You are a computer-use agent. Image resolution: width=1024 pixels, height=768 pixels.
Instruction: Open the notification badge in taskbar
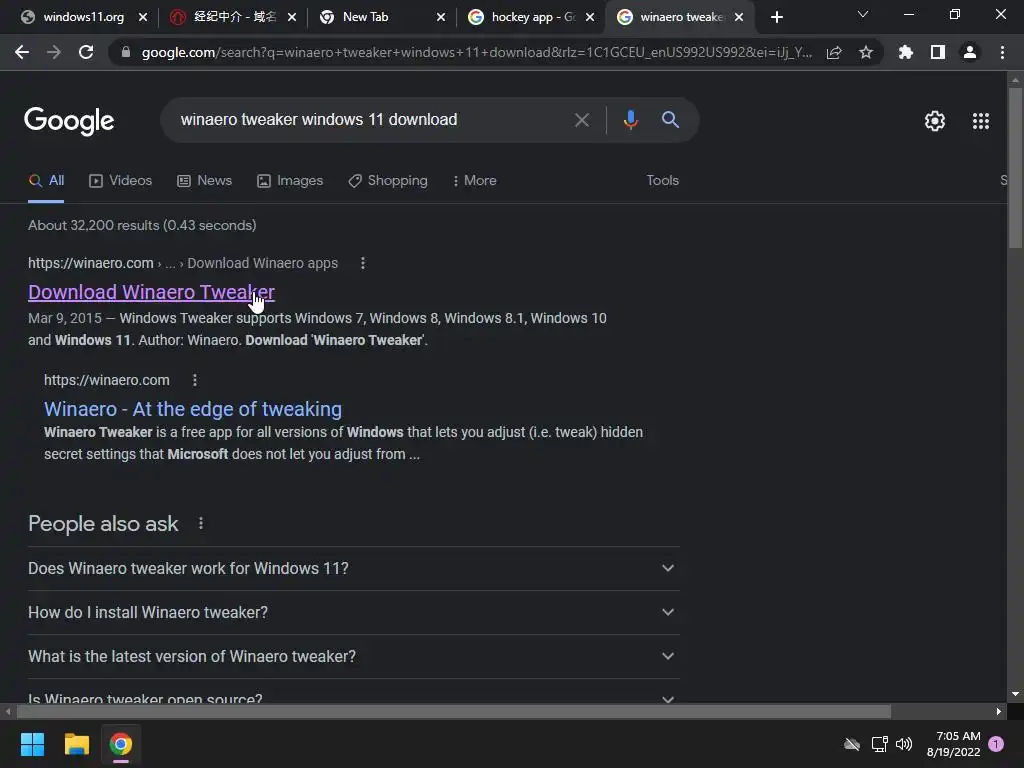[996, 744]
